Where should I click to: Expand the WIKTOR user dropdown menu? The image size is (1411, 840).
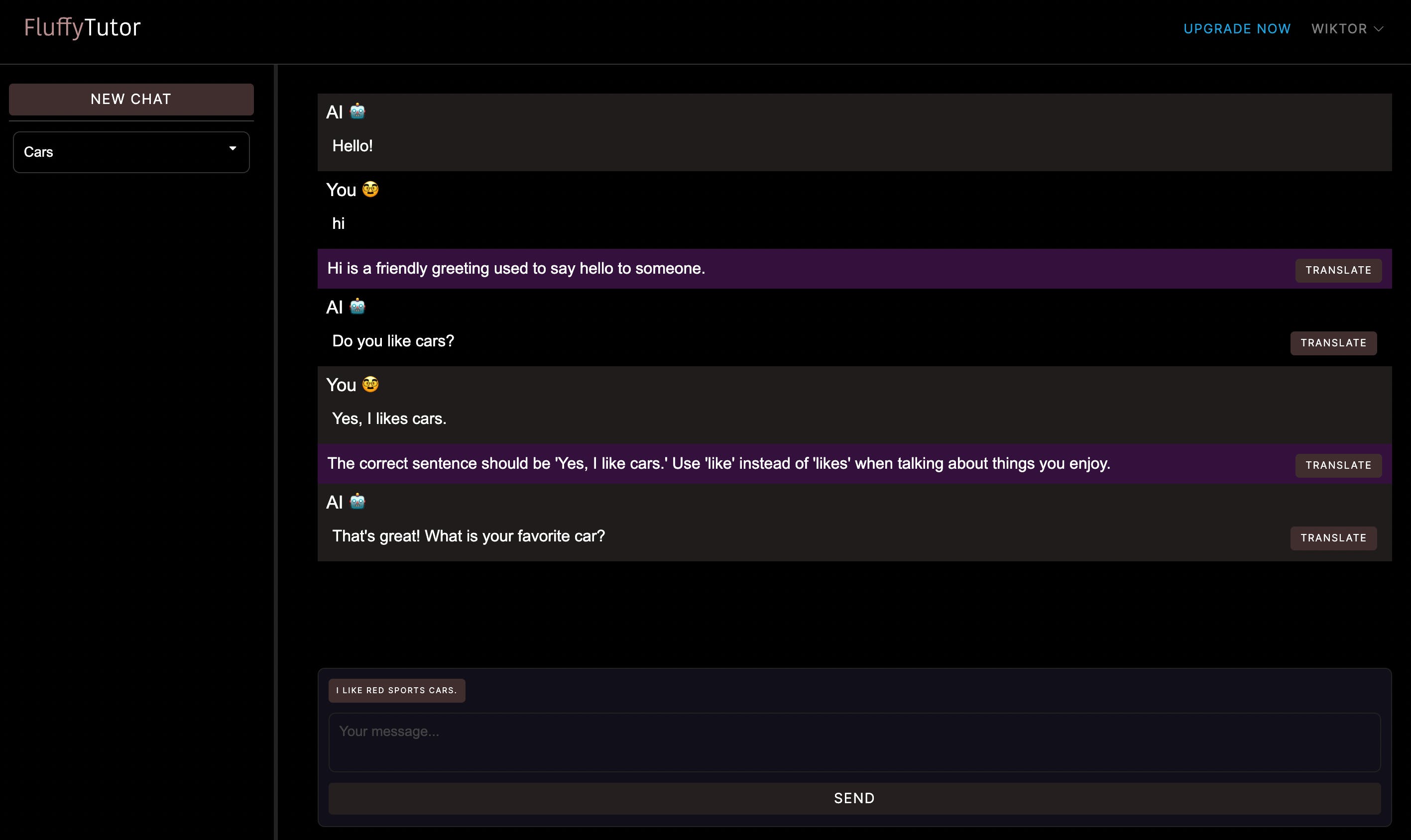click(x=1349, y=28)
